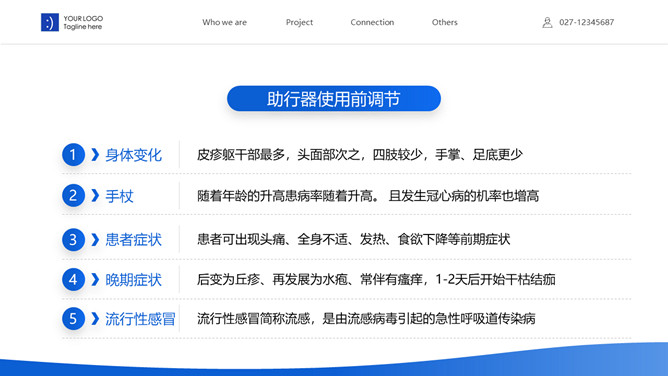
Task: Open the Project menu item
Action: pos(299,22)
